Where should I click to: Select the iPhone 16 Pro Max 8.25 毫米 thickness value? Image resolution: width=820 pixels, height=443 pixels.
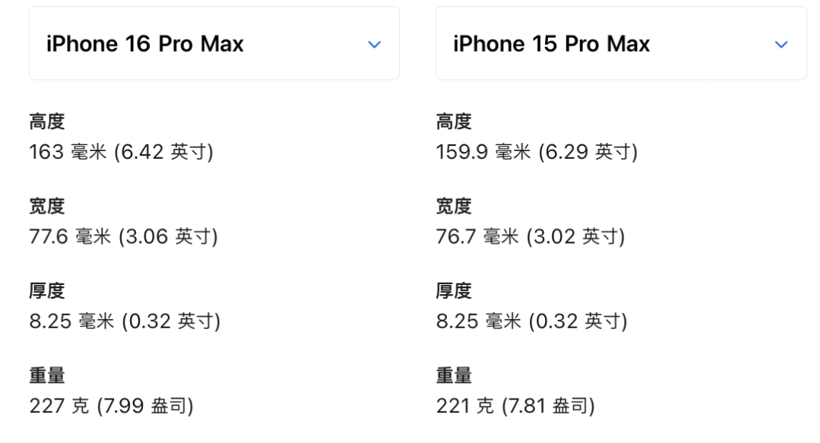coord(125,321)
